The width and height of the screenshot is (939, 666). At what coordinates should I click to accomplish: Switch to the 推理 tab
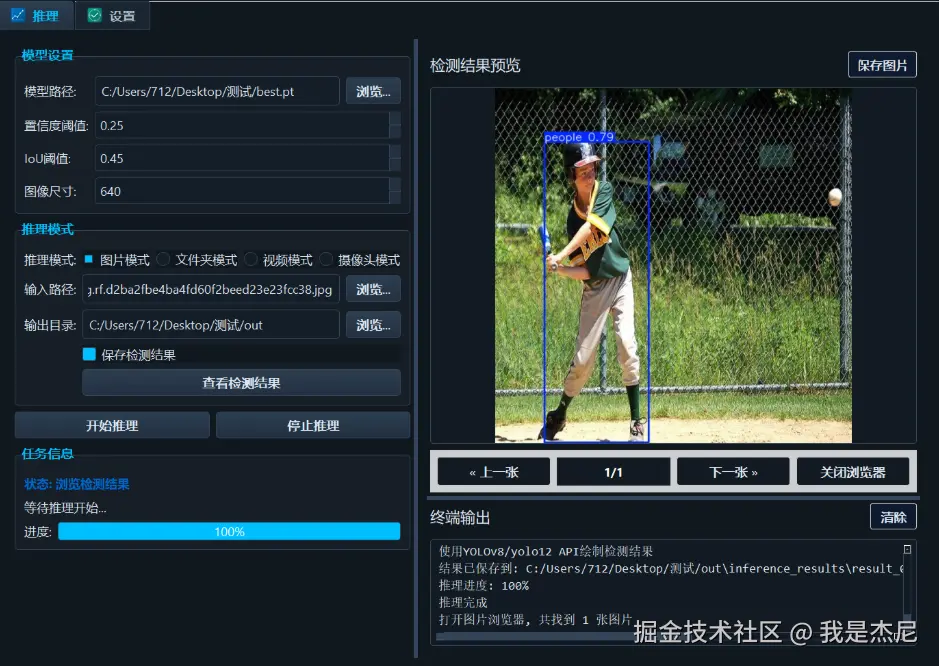click(37, 16)
